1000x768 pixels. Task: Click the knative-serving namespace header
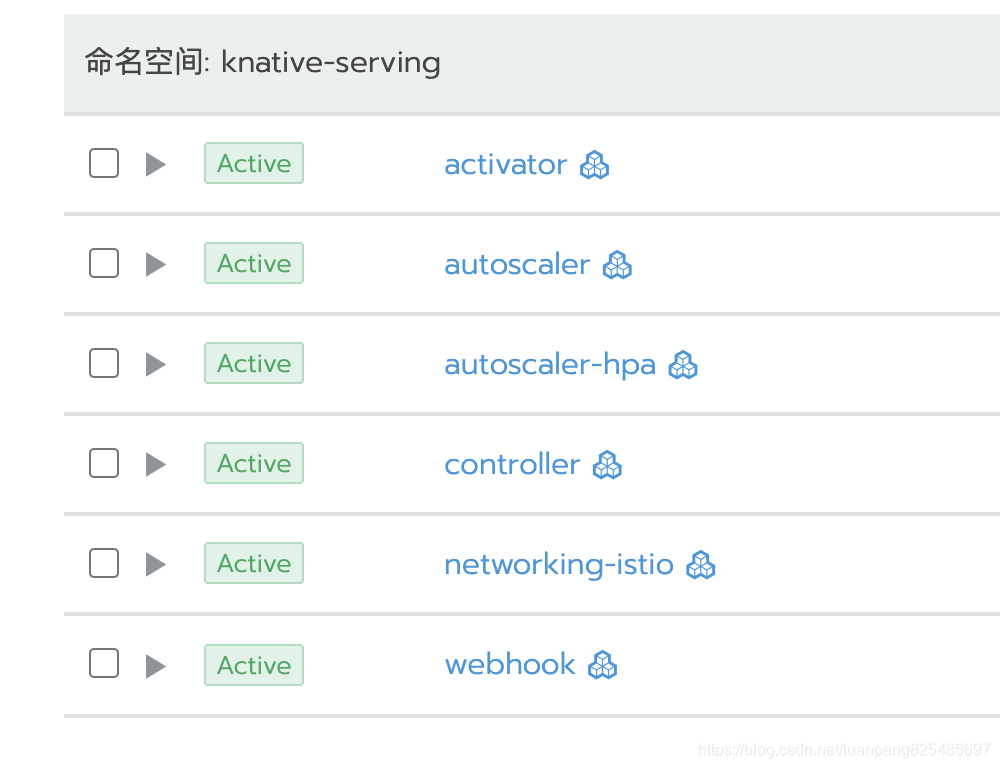532,63
